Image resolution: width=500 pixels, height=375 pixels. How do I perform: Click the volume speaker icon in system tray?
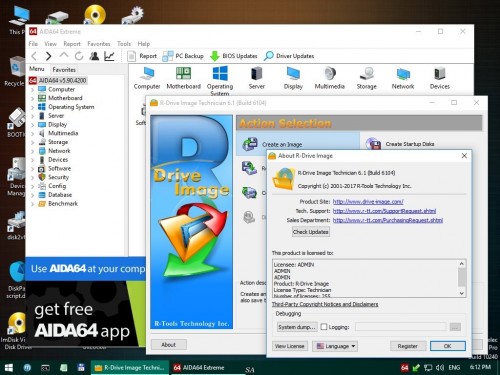point(440,368)
